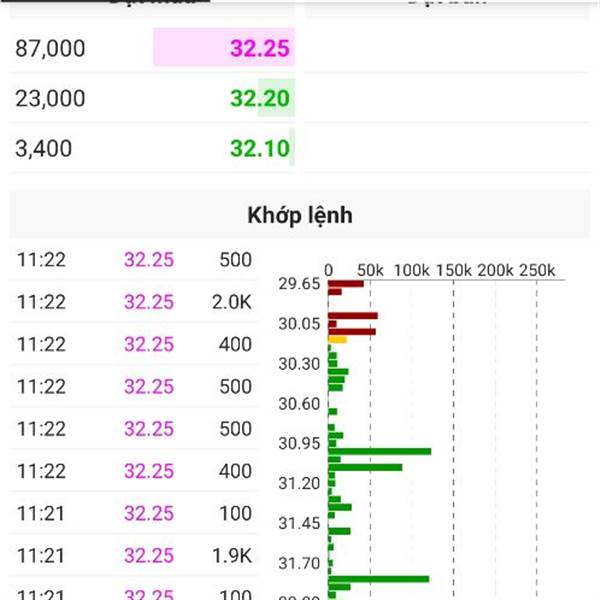
Task: Select the 32.20 bid price cell
Action: coord(260,98)
